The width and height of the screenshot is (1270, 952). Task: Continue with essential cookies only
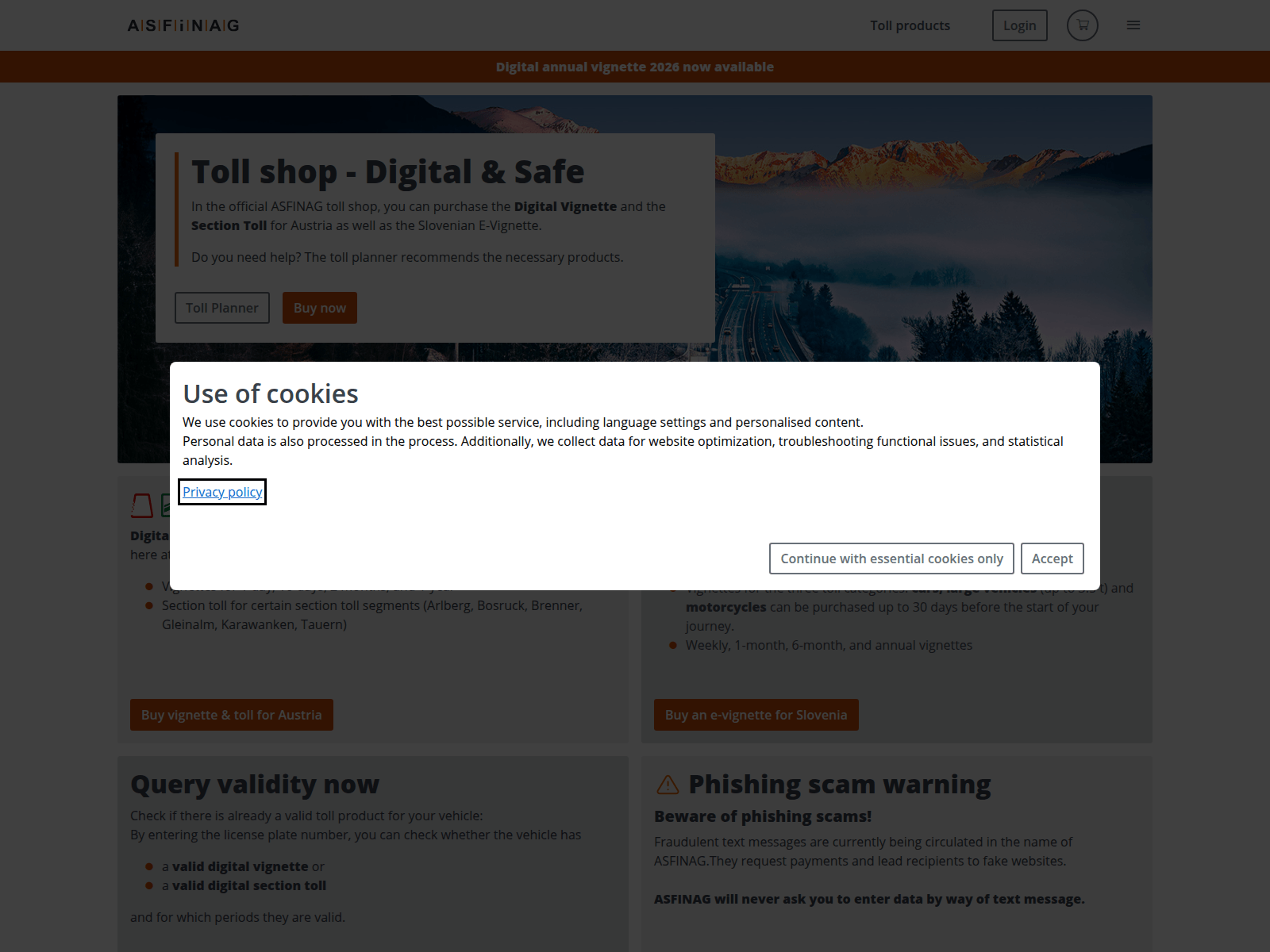tap(891, 559)
